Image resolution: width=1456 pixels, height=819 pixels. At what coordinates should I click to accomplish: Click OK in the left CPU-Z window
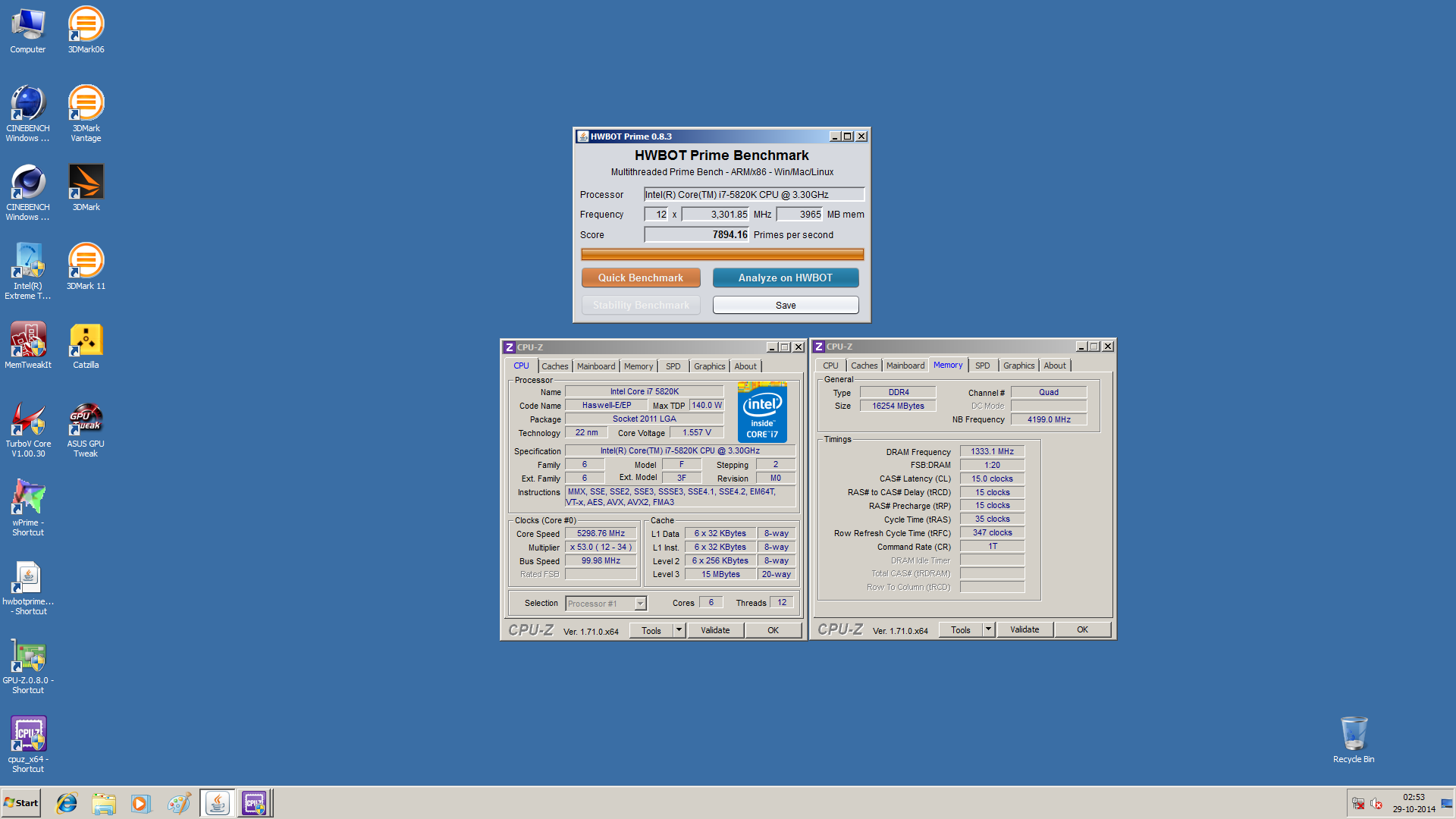click(773, 630)
